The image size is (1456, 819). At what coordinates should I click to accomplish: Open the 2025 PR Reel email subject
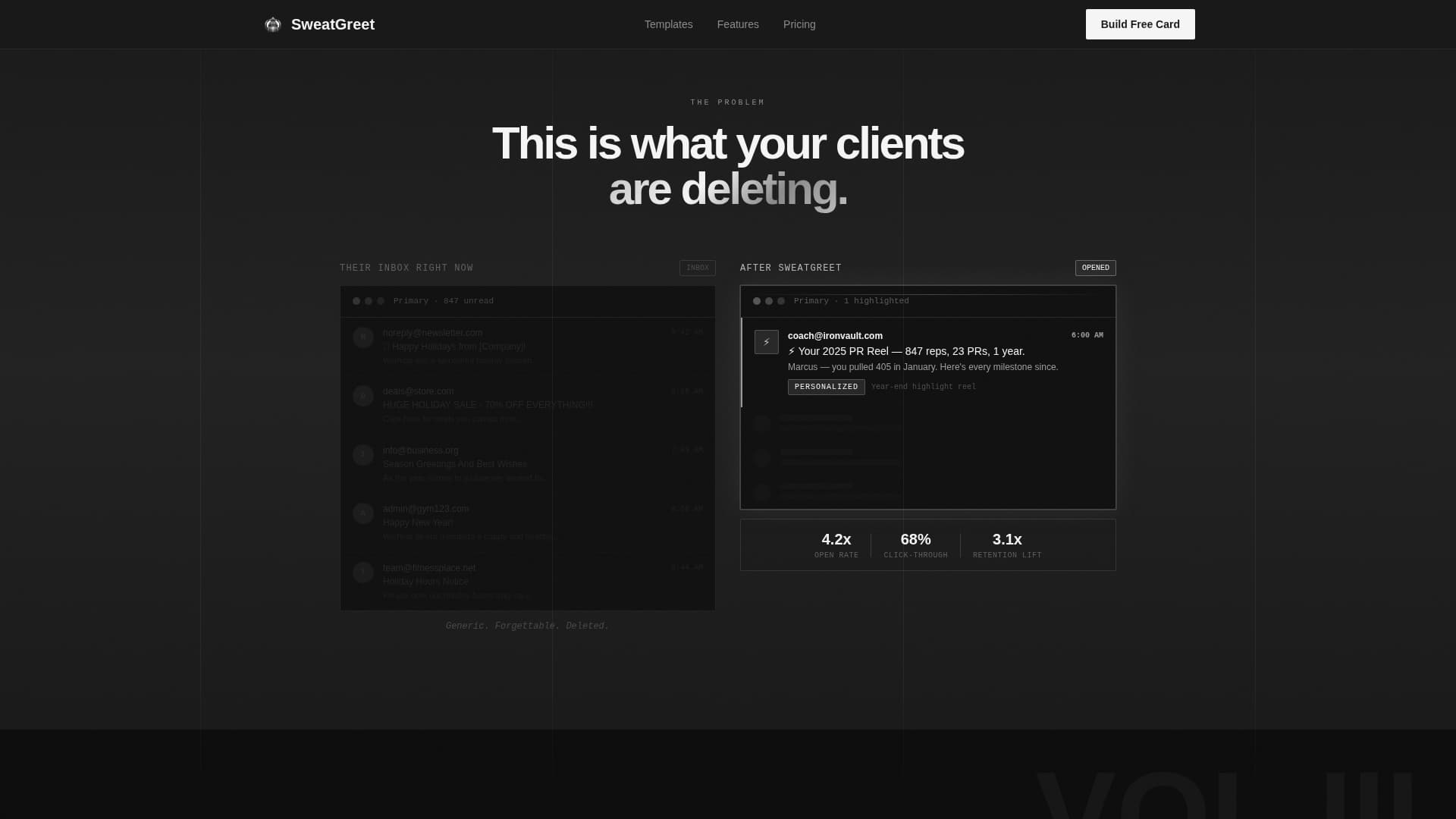(x=906, y=351)
